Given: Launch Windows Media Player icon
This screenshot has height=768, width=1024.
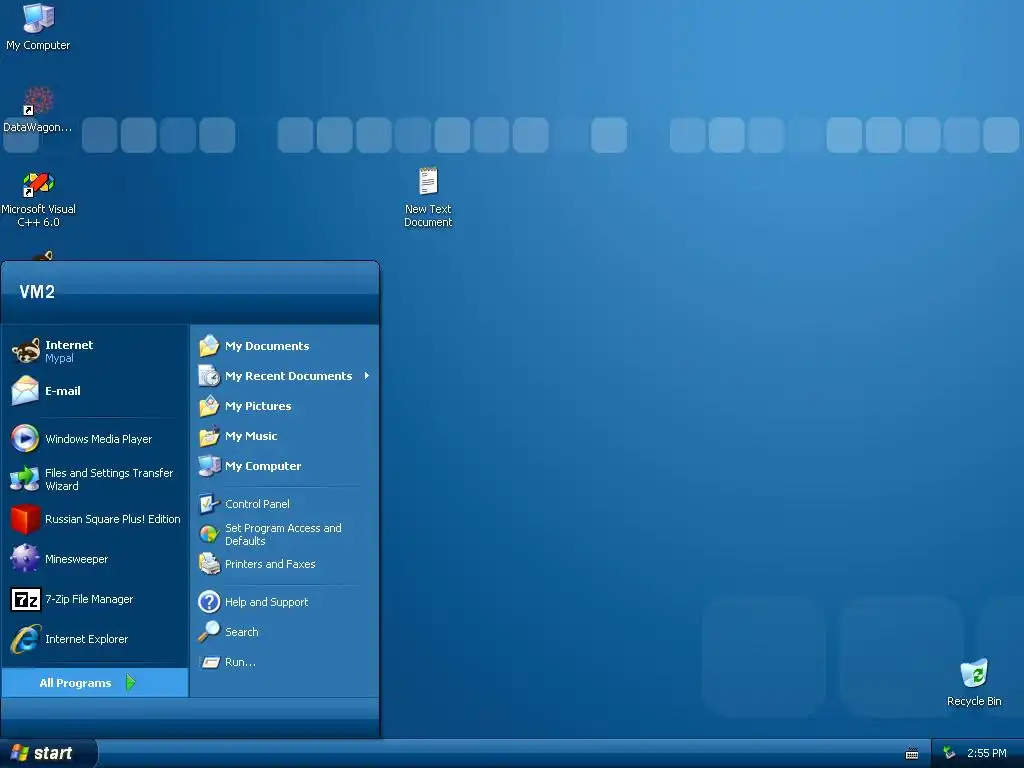Looking at the screenshot, I should point(25,438).
